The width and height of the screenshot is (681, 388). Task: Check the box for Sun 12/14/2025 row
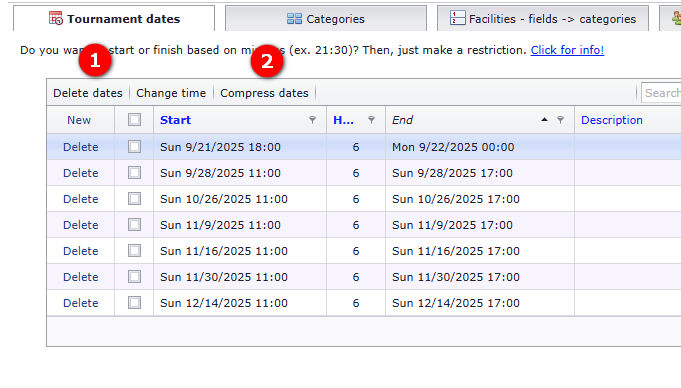pyautogui.click(x=134, y=302)
